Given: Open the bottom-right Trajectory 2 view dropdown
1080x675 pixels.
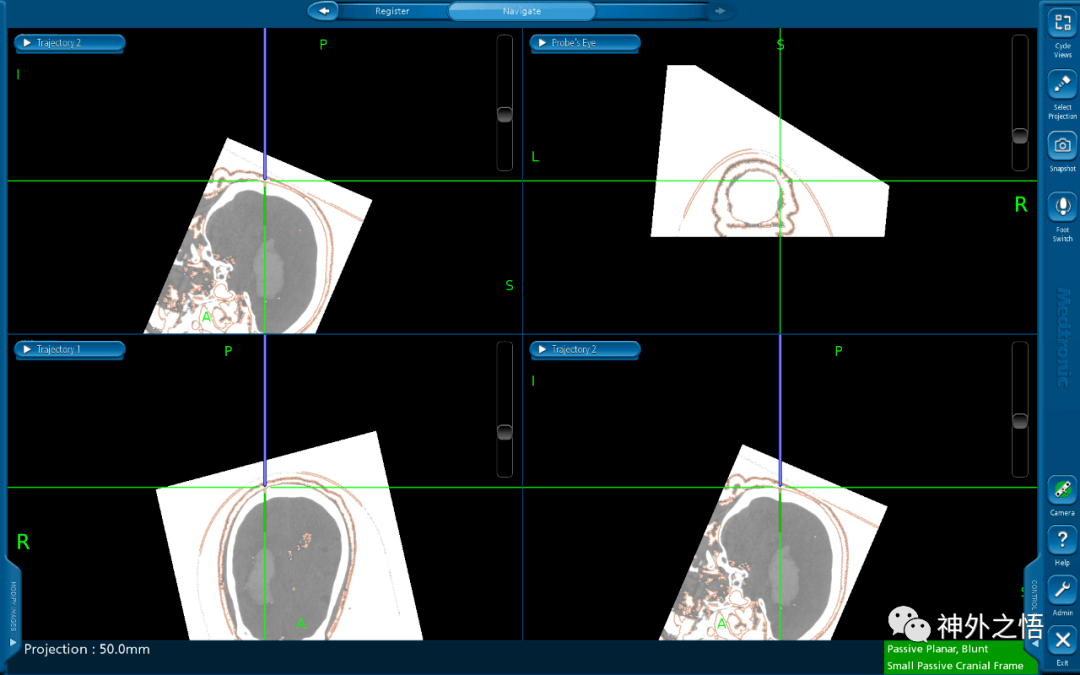Looking at the screenshot, I should [584, 349].
